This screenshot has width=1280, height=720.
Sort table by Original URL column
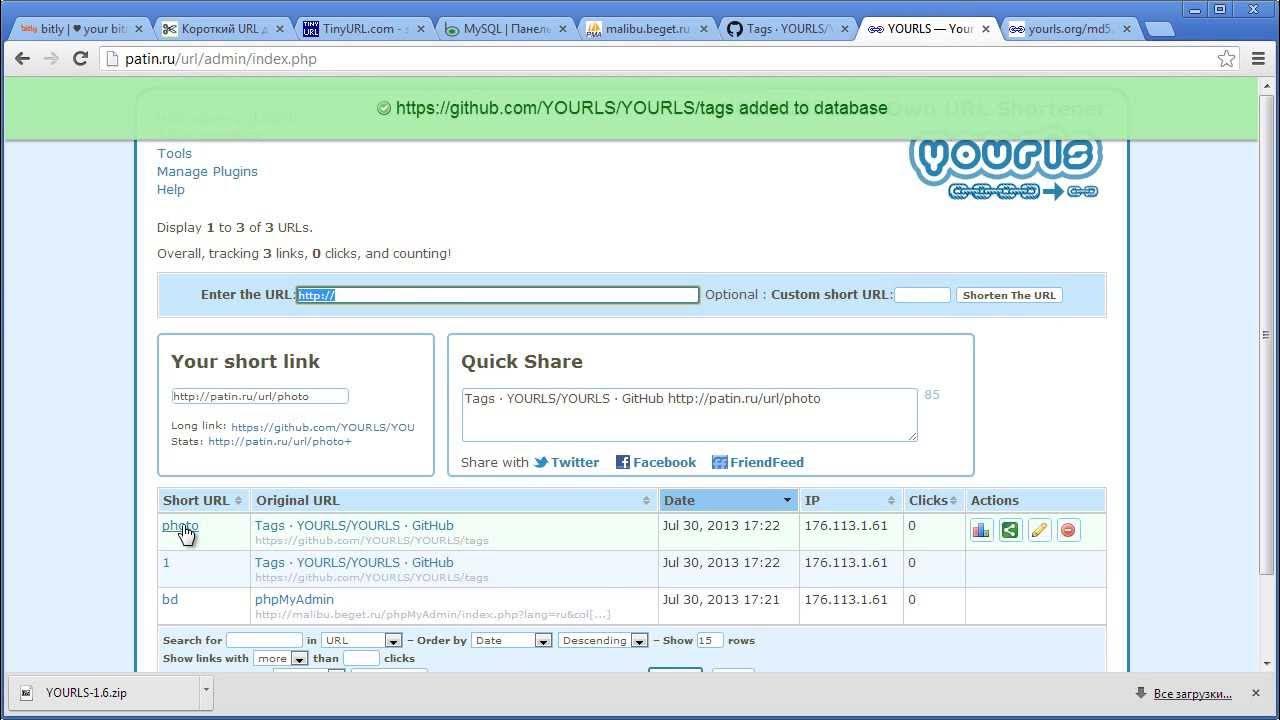pos(453,500)
